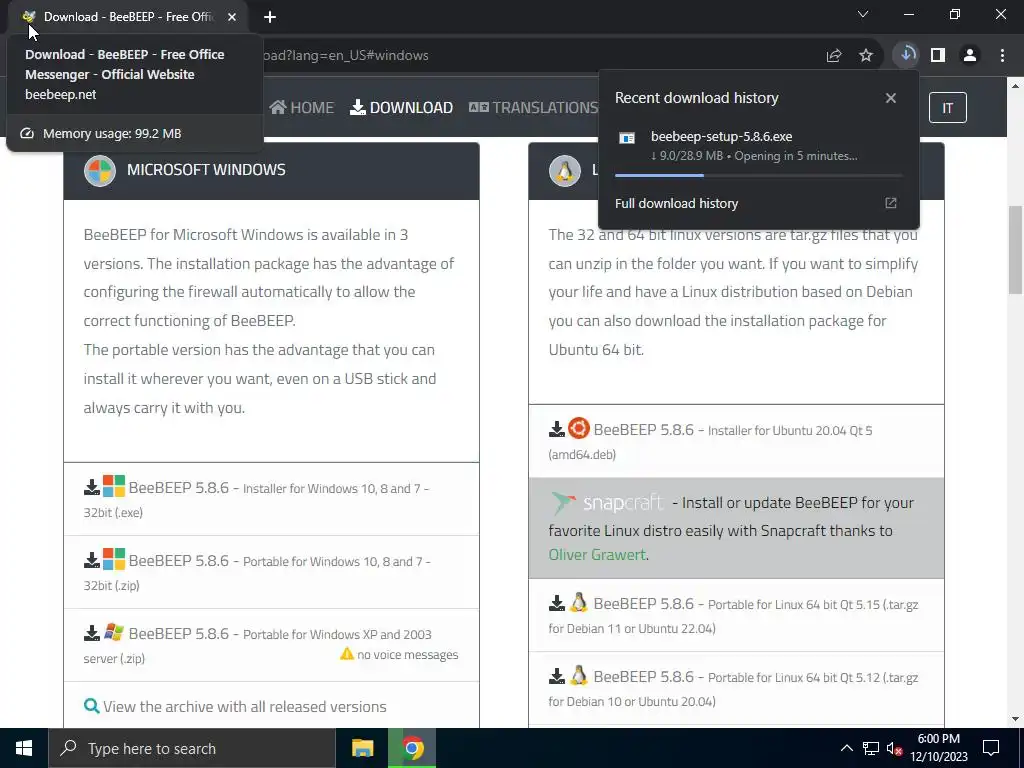Image resolution: width=1024 pixels, height=768 pixels.
Task: Click download arrow icon on the Qt 5.15 row
Action: (556, 603)
